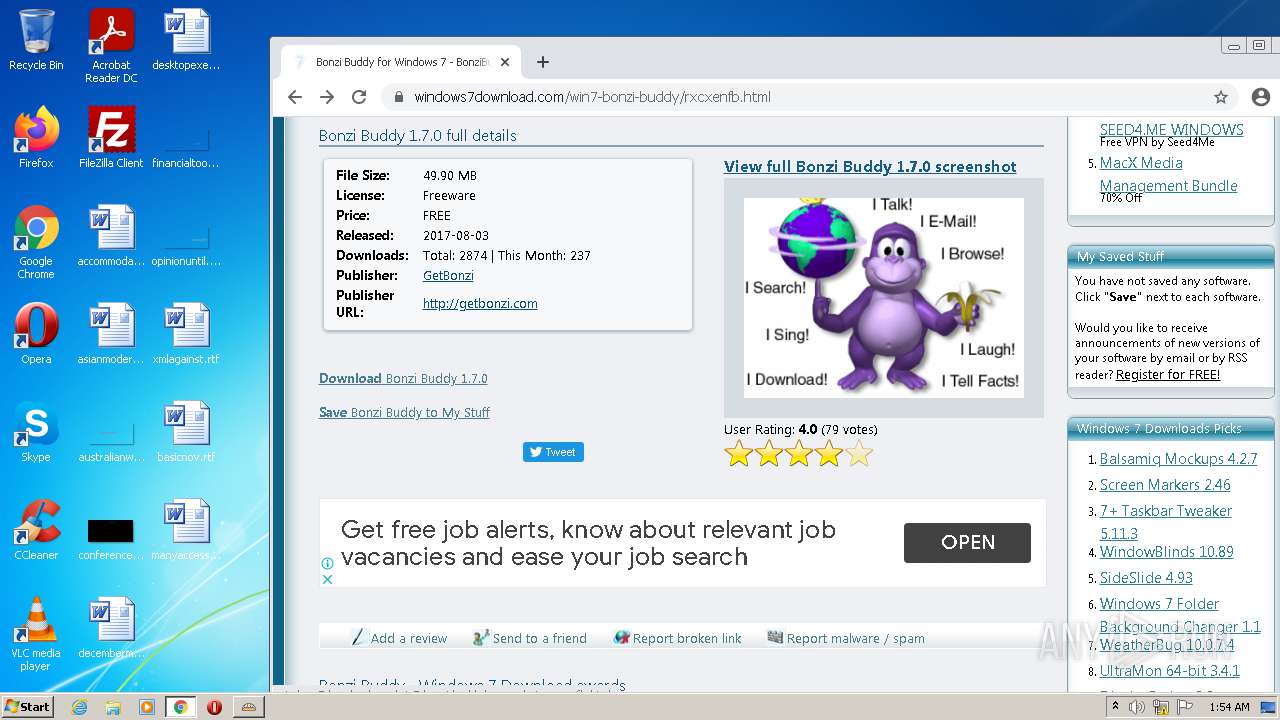
Task: Select the manyaccess document icon
Action: [186, 530]
